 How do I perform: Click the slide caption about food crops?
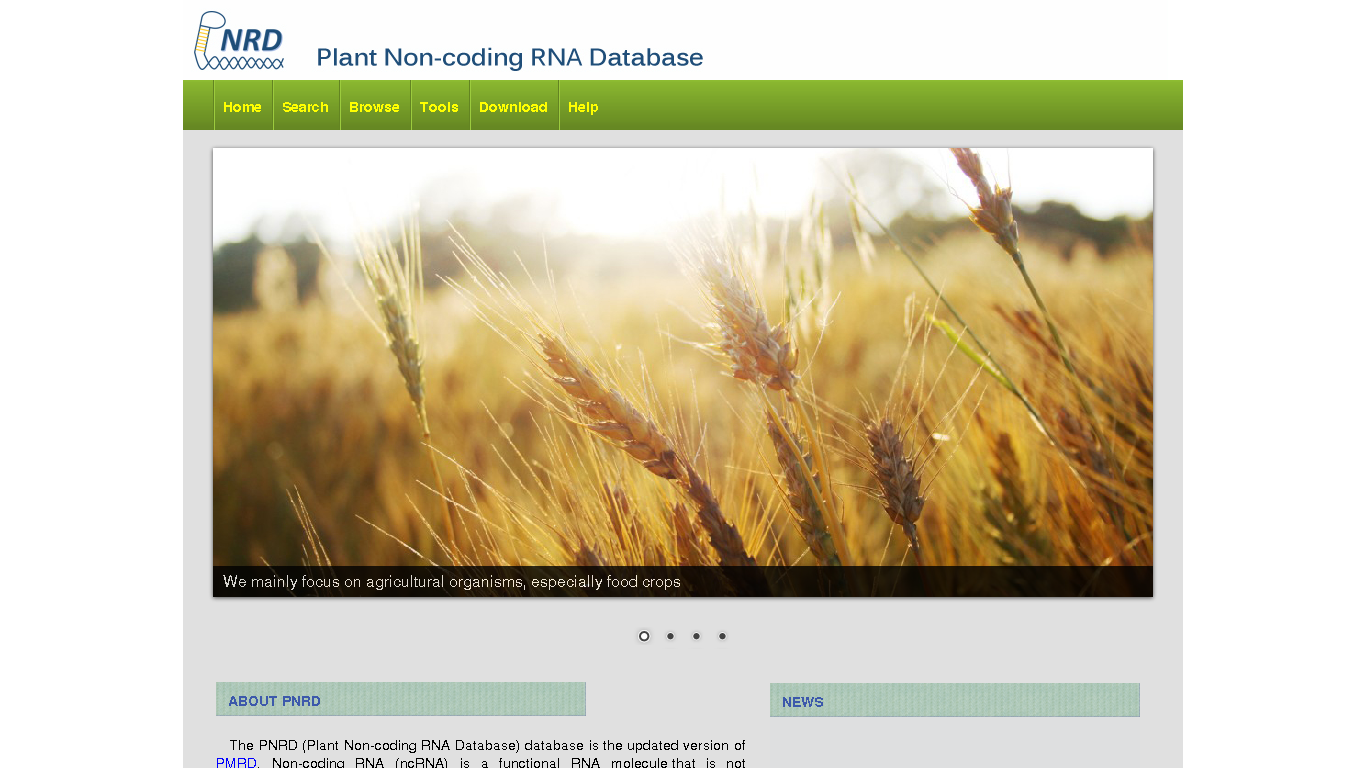tap(451, 582)
